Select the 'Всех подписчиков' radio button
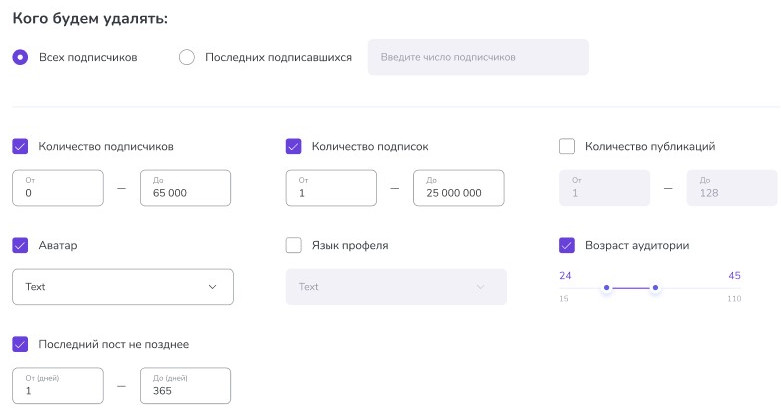The width and height of the screenshot is (781, 415). [x=20, y=57]
